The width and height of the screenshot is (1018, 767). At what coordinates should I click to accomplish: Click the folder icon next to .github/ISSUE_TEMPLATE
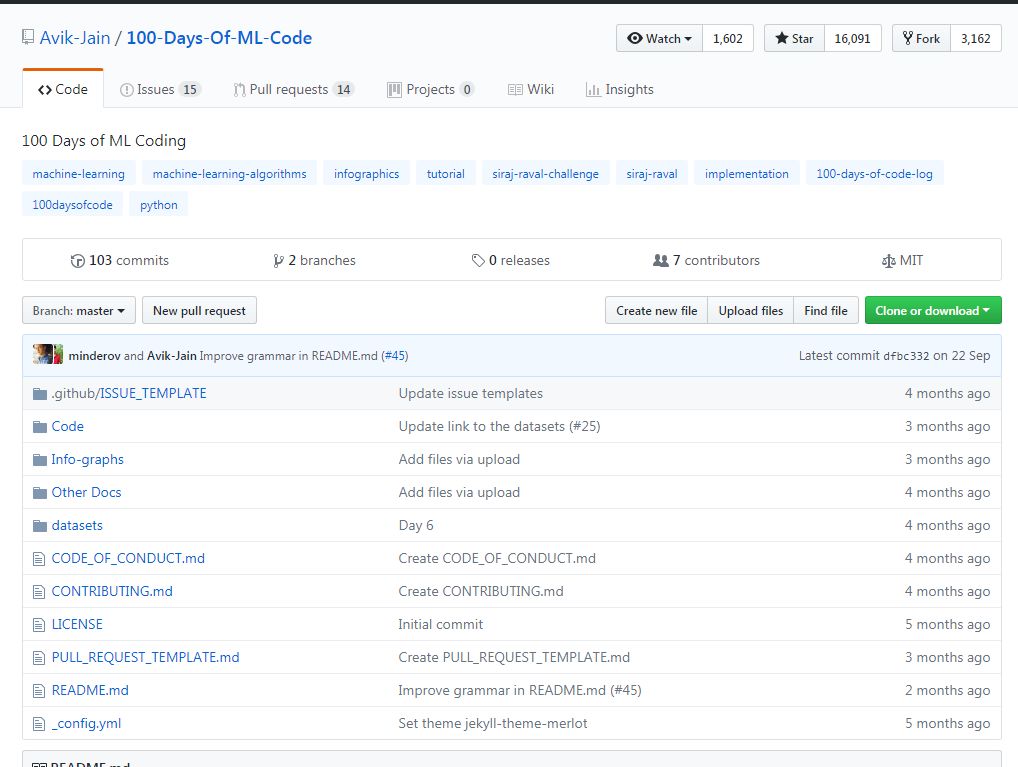pyautogui.click(x=40, y=394)
